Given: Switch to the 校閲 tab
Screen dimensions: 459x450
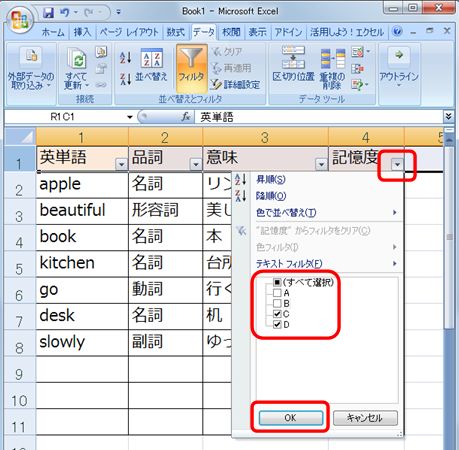Looking at the screenshot, I should point(231,32).
